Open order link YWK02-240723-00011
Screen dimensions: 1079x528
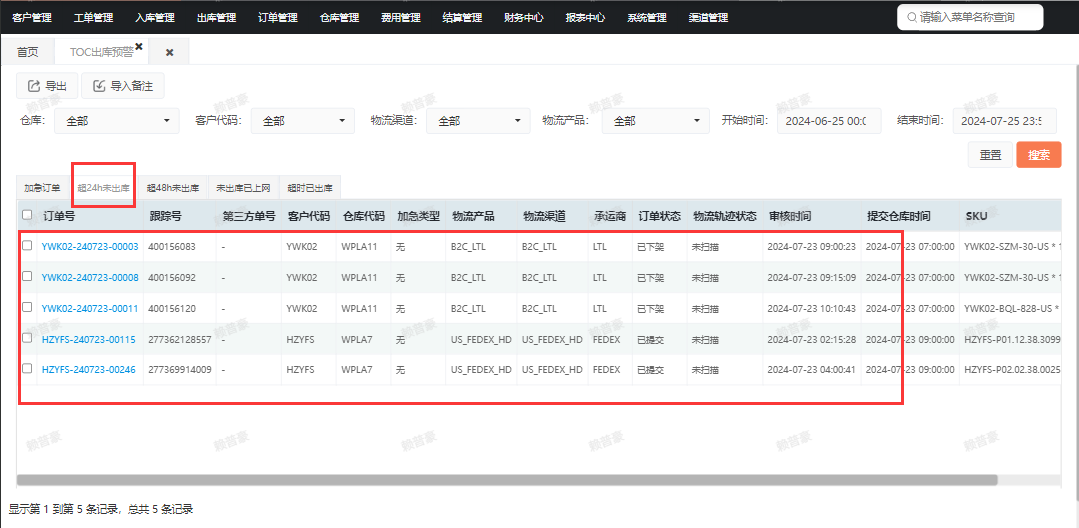[x=90, y=308]
